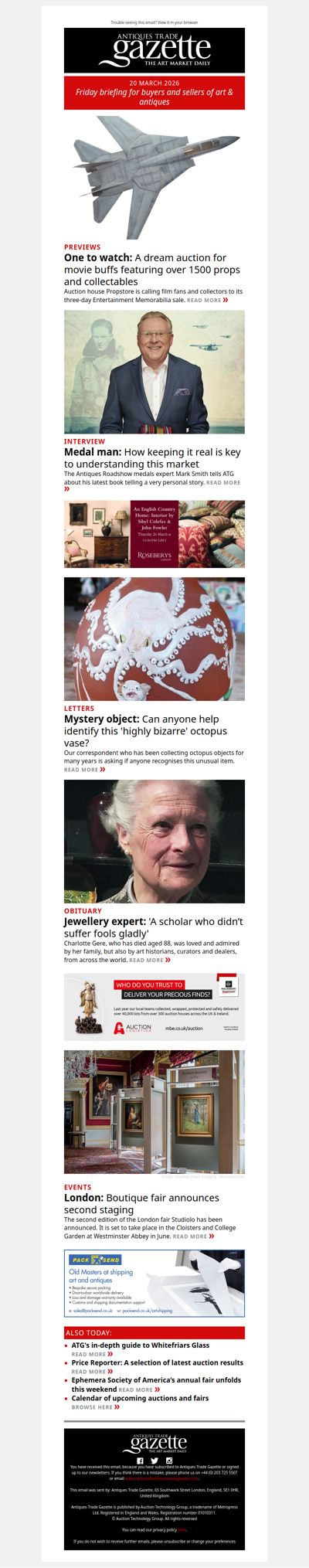Click the Antiques Trade Gazette header logo

pyautogui.click(x=154, y=50)
